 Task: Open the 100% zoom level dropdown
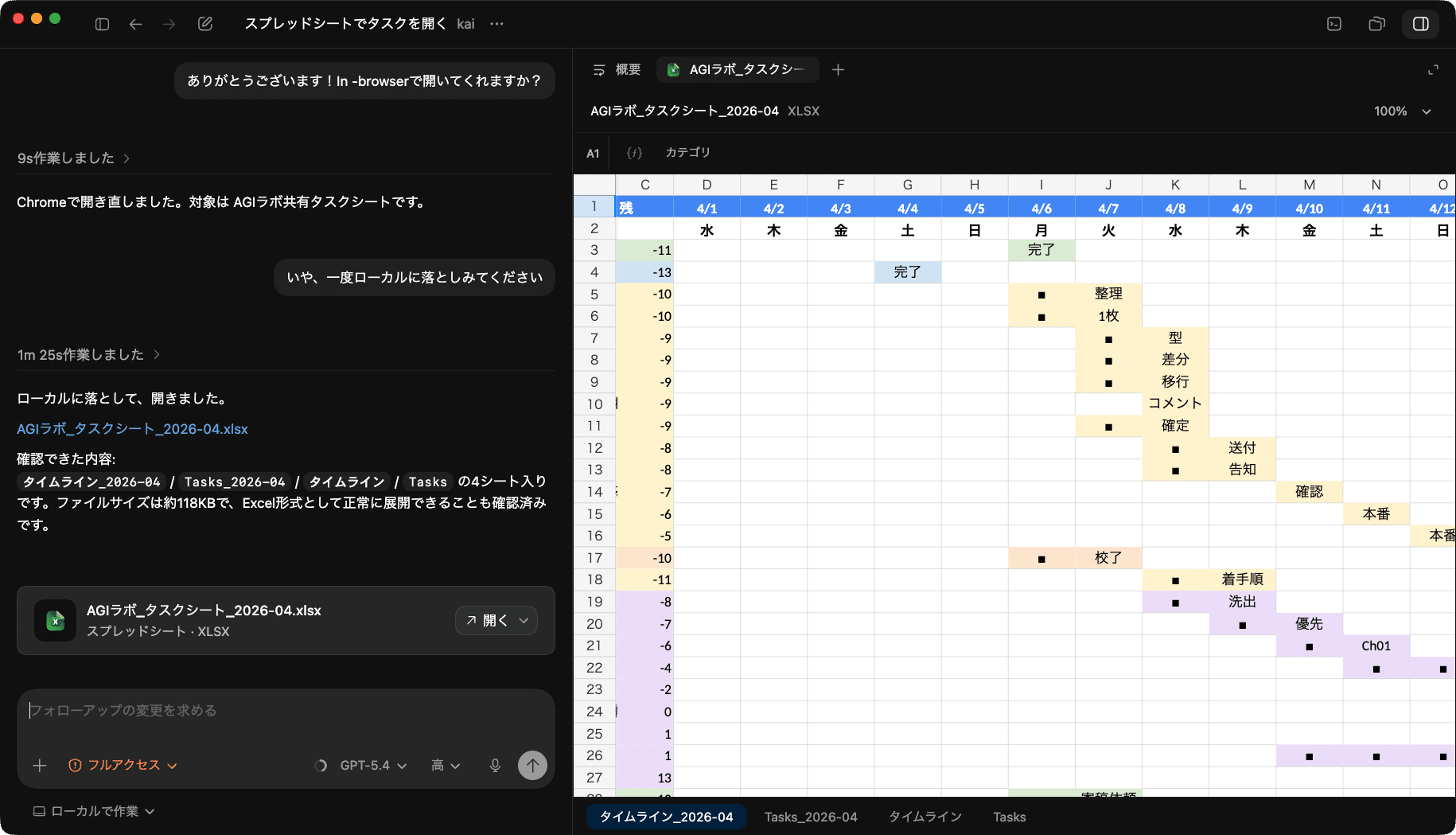[1402, 111]
